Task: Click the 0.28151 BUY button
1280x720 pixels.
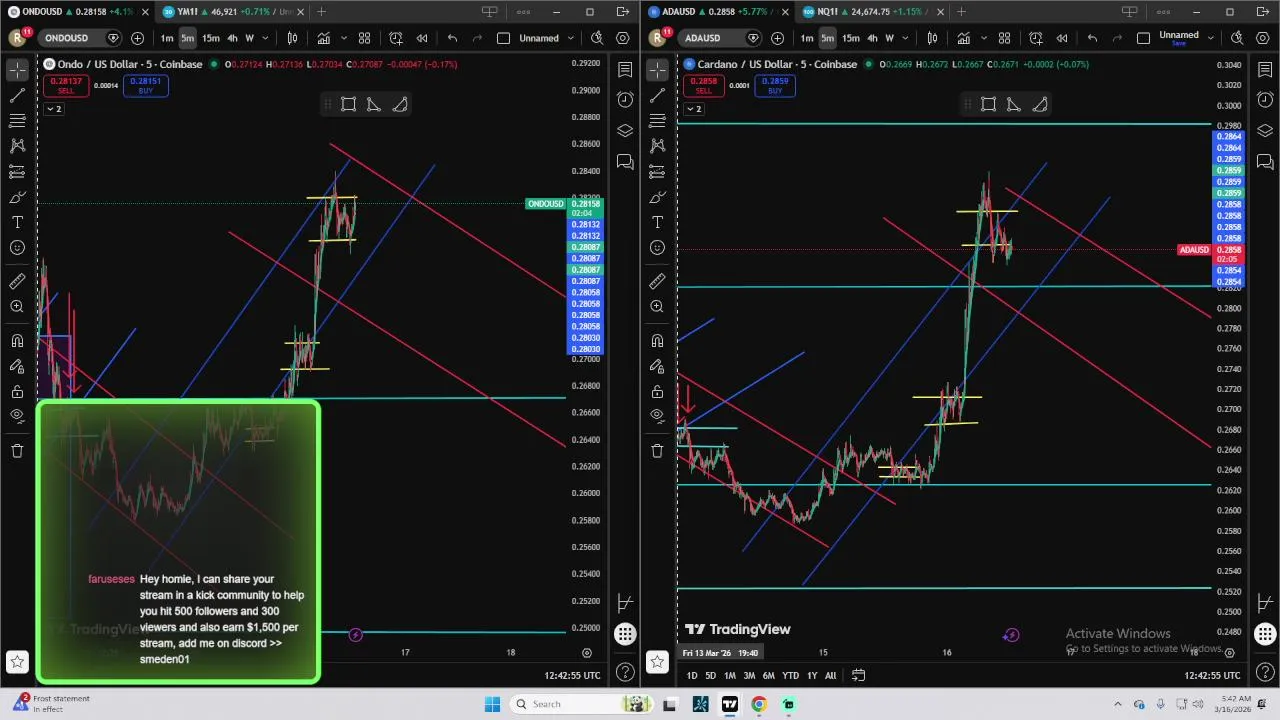Action: tap(145, 85)
